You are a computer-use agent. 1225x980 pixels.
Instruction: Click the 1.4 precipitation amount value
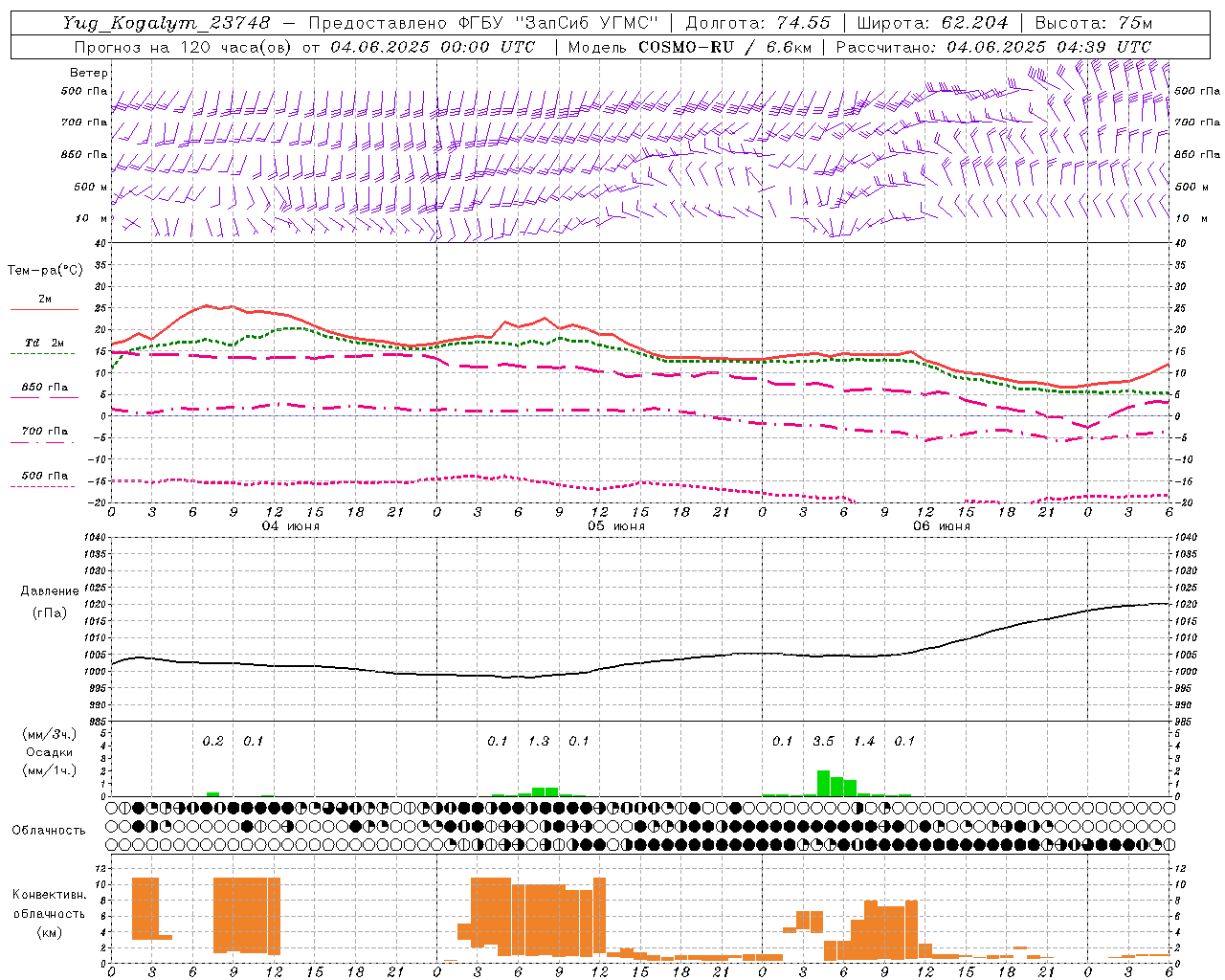tap(864, 741)
